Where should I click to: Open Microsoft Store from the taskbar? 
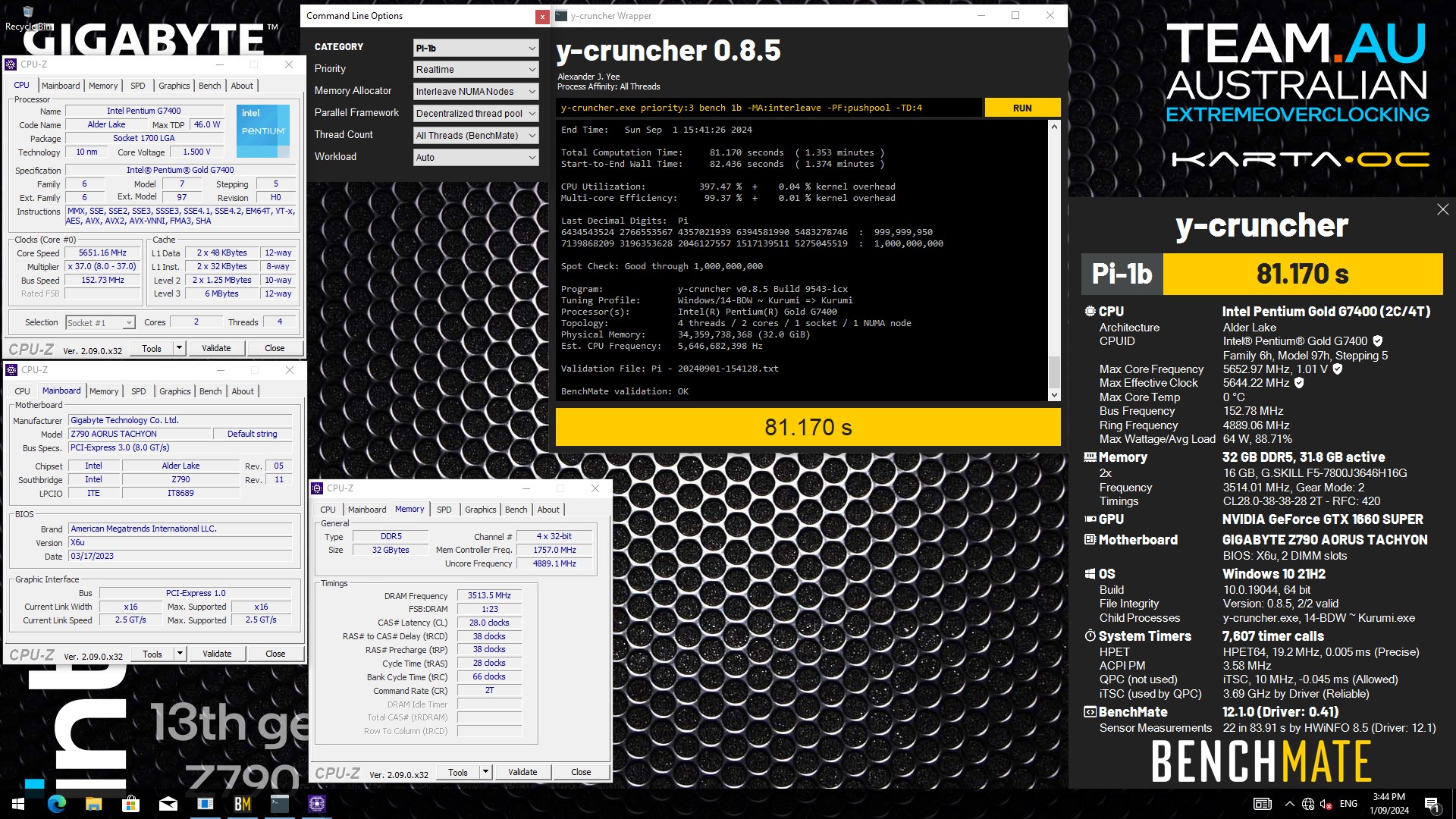click(x=130, y=804)
